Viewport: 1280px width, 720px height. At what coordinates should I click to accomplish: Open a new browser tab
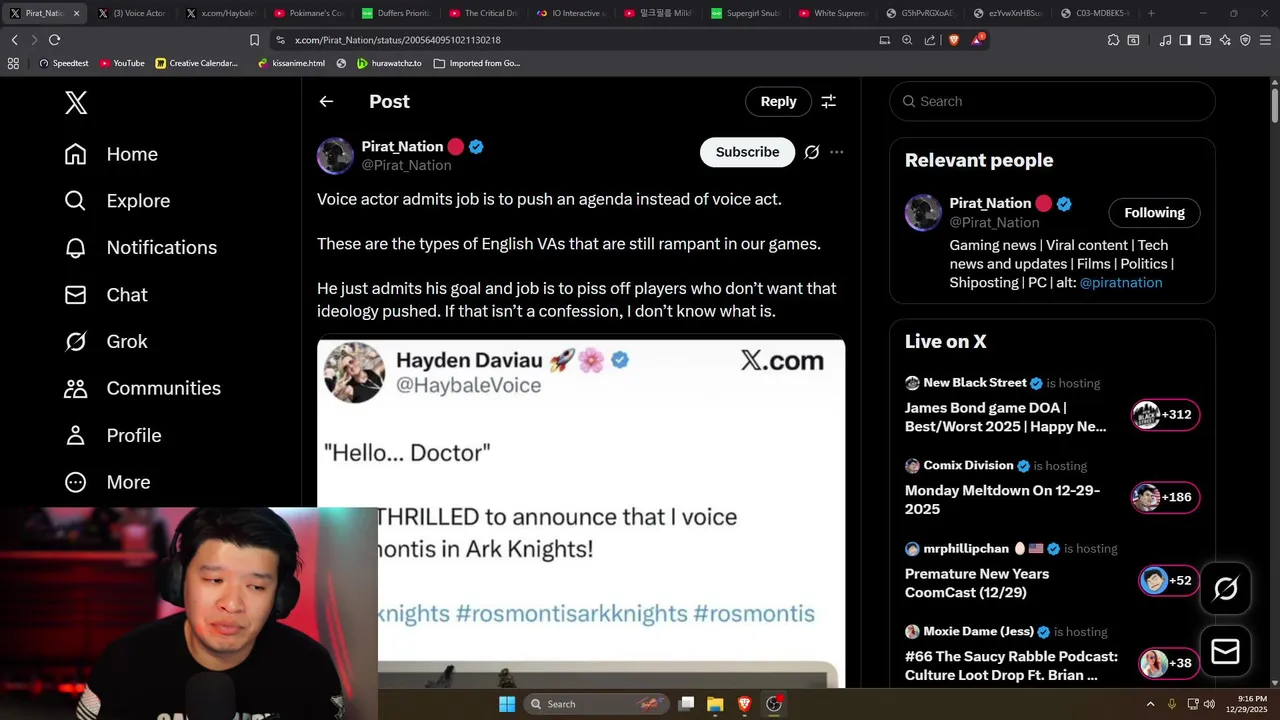tap(1151, 13)
